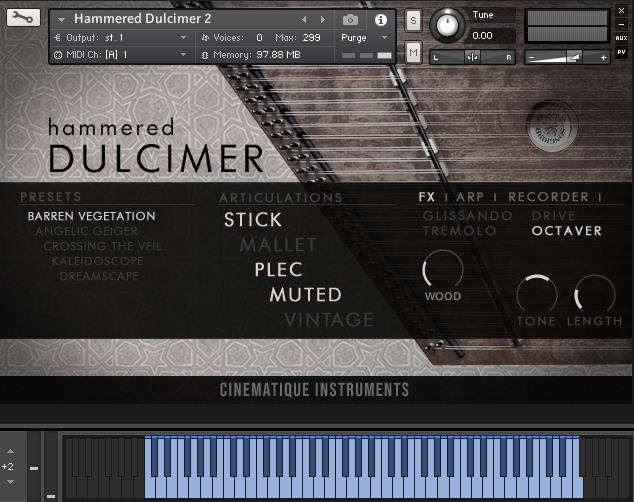Switch to the ARP tab

470,197
